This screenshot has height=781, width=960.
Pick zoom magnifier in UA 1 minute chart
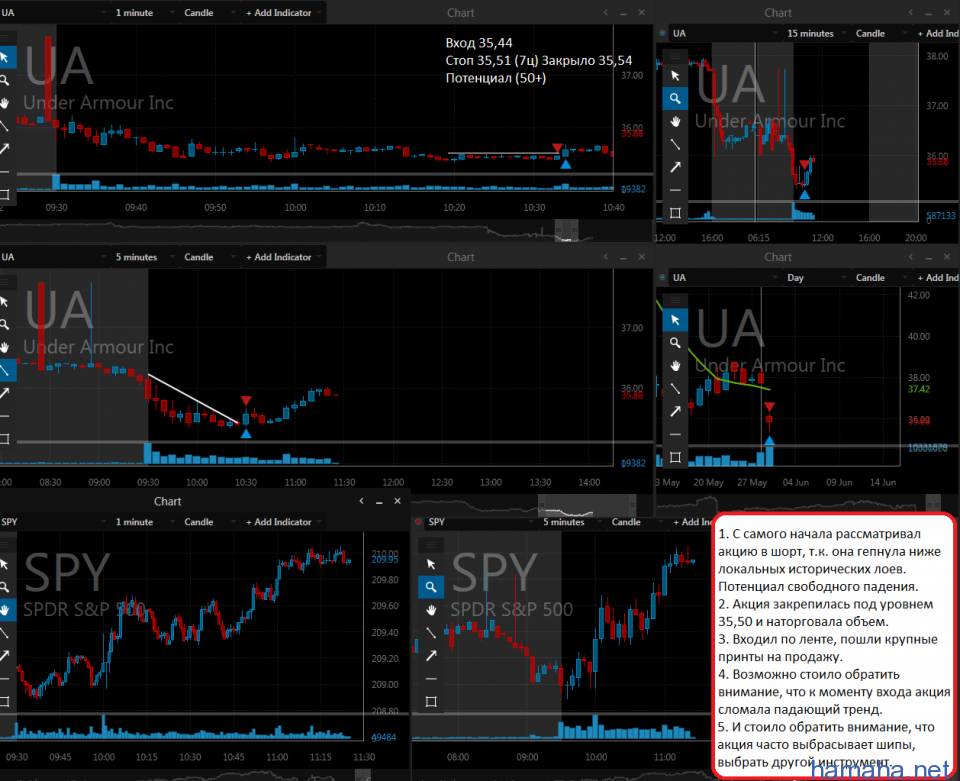(4, 80)
